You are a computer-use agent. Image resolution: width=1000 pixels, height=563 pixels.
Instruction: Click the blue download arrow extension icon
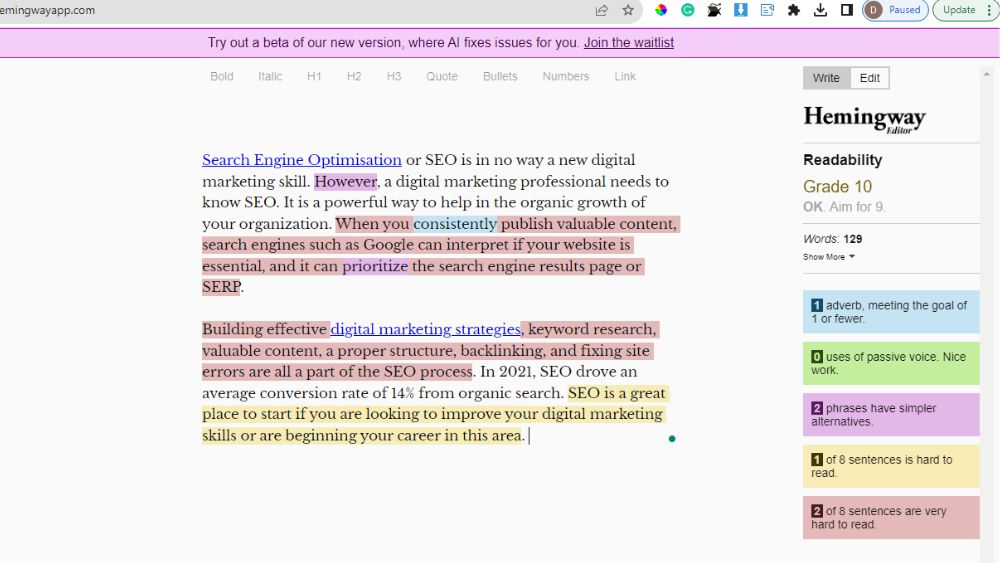(740, 10)
